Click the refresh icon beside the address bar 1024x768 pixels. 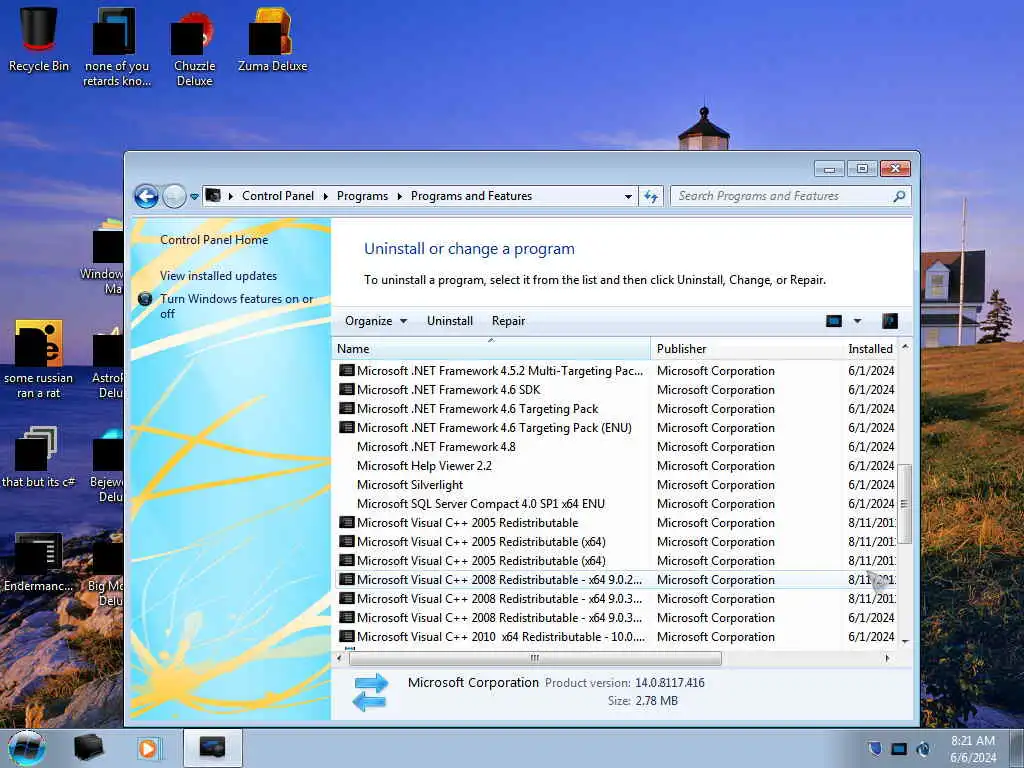click(x=651, y=196)
